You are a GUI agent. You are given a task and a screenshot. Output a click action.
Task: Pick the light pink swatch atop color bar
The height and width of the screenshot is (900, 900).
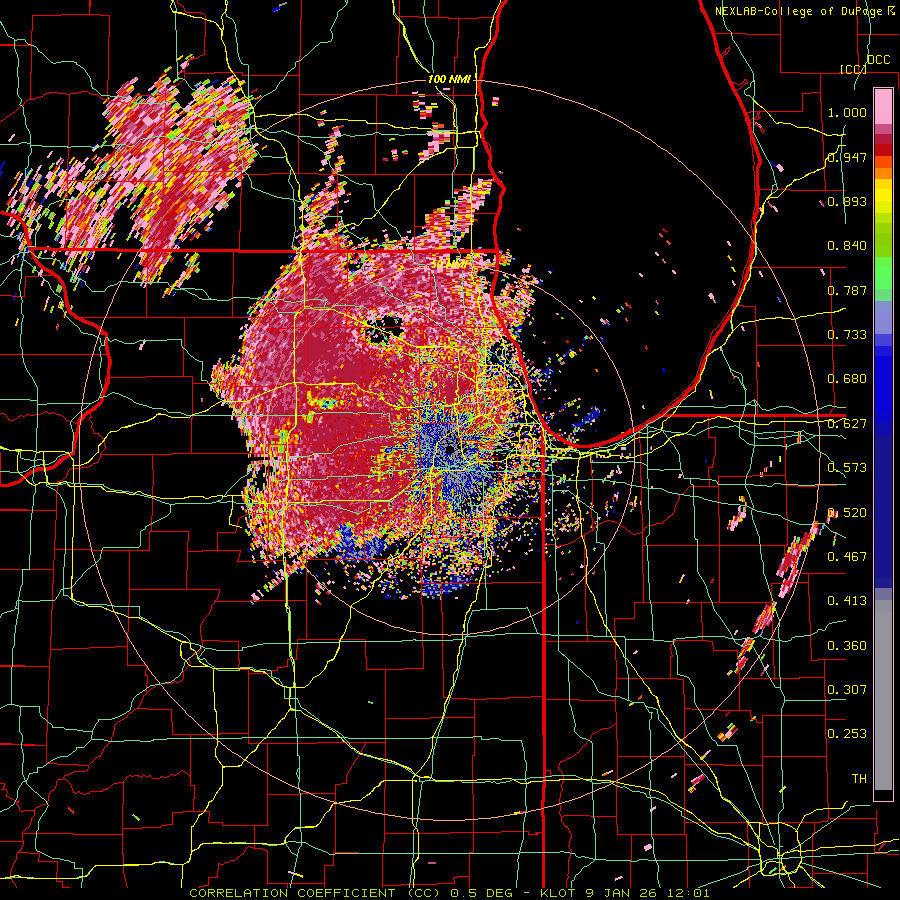[x=883, y=107]
